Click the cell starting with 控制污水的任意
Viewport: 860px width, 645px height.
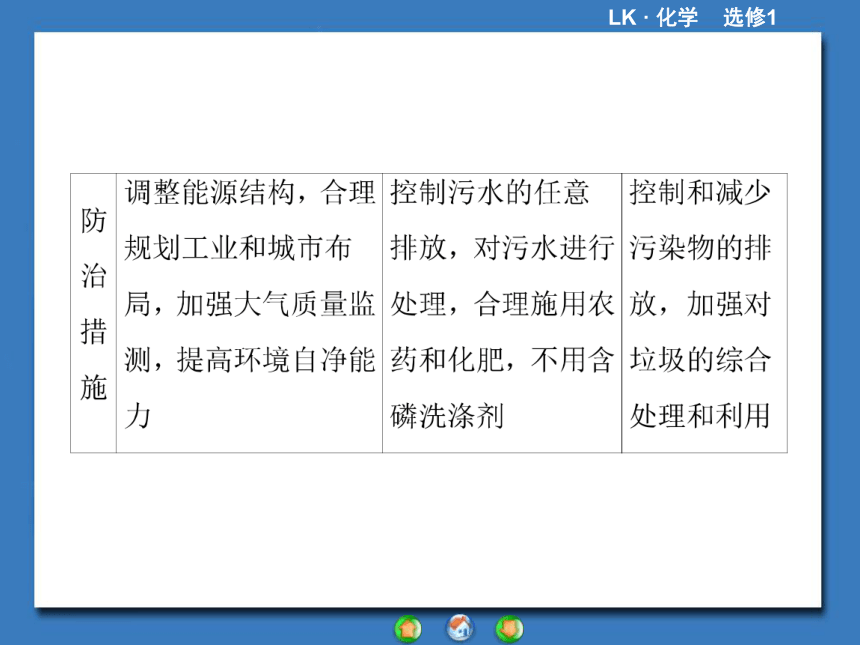502,313
